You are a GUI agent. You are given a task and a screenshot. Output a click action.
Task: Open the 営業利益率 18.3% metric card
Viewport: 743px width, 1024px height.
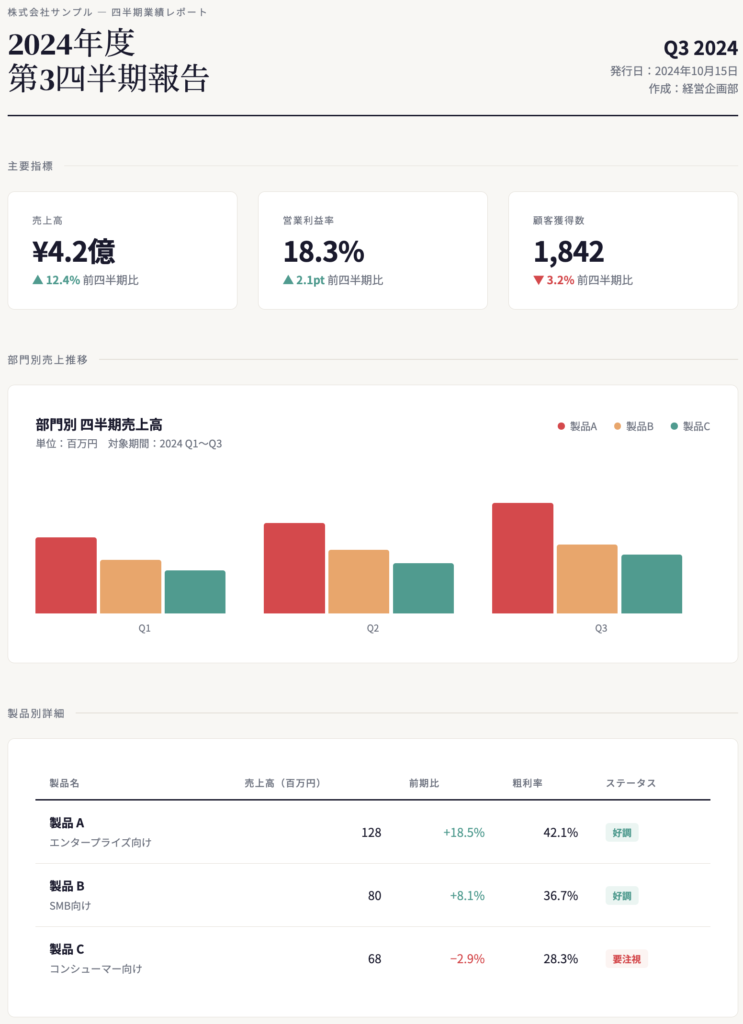(372, 250)
